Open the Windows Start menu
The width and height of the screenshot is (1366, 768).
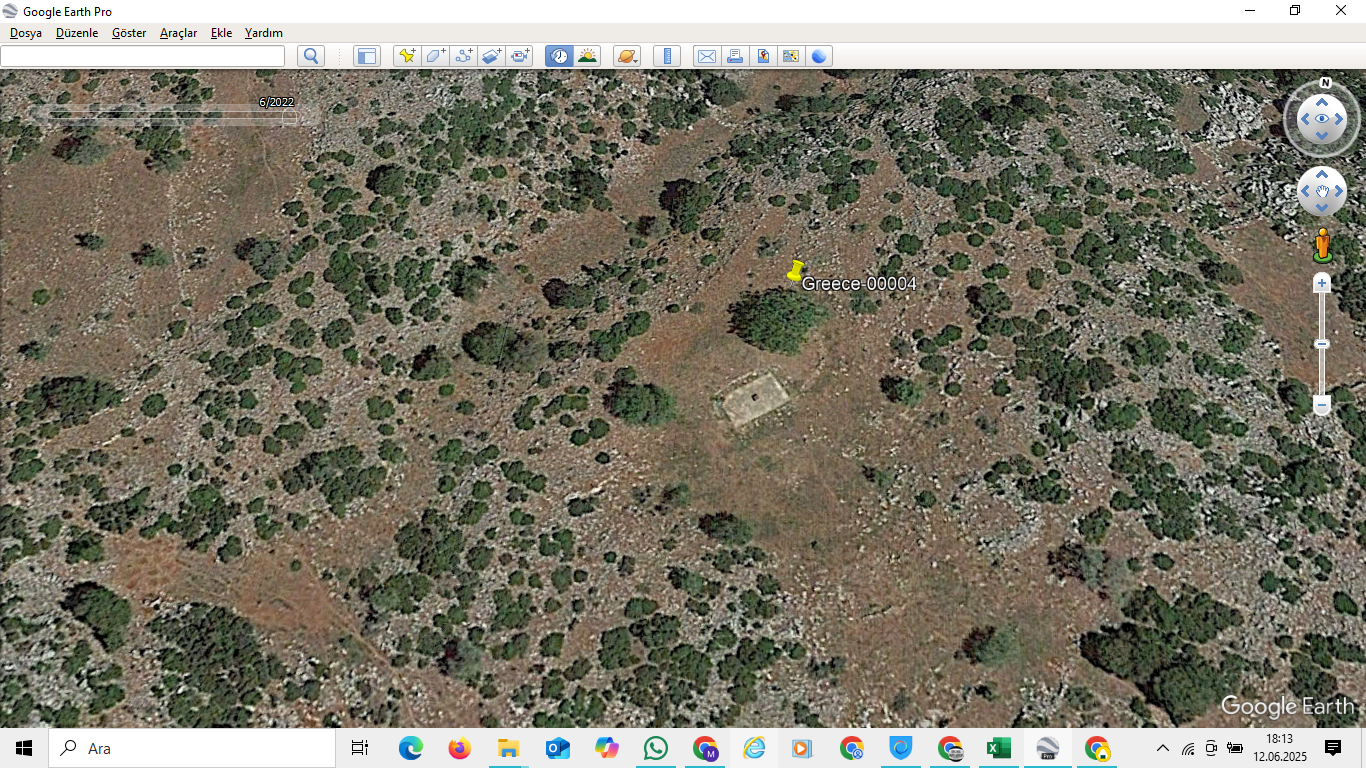point(24,748)
